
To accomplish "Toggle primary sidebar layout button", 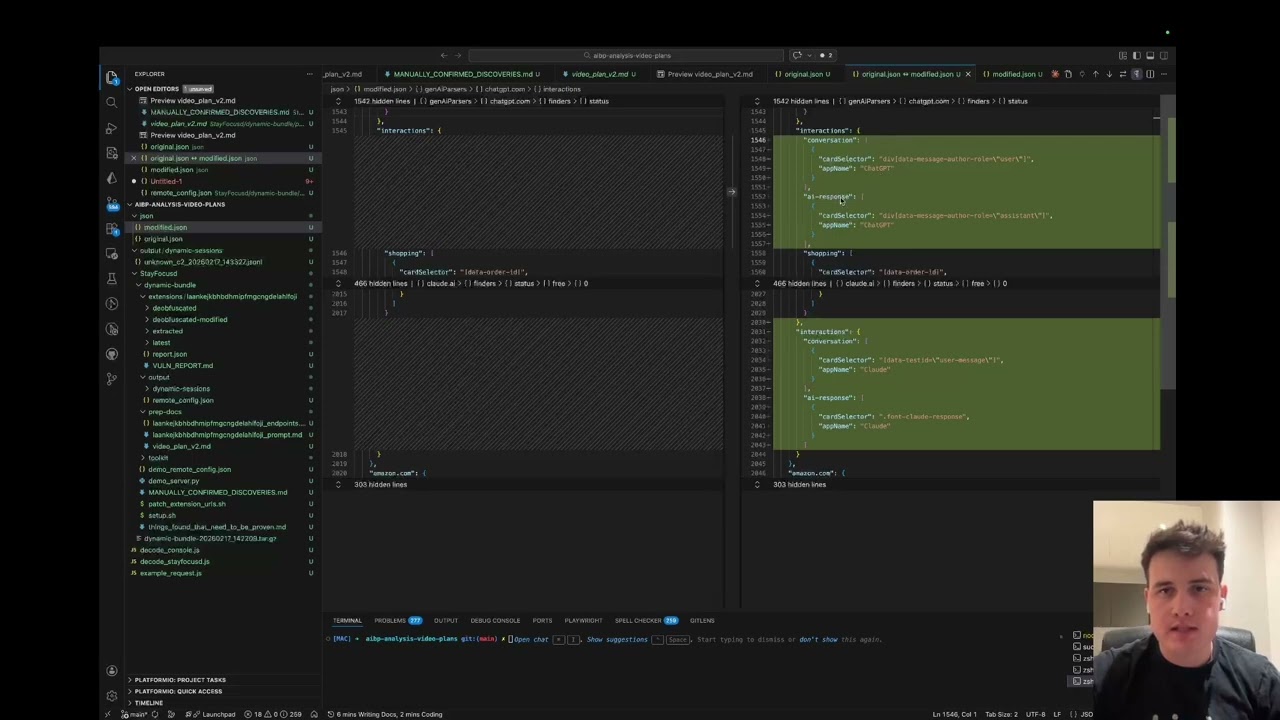I will click(x=1137, y=55).
